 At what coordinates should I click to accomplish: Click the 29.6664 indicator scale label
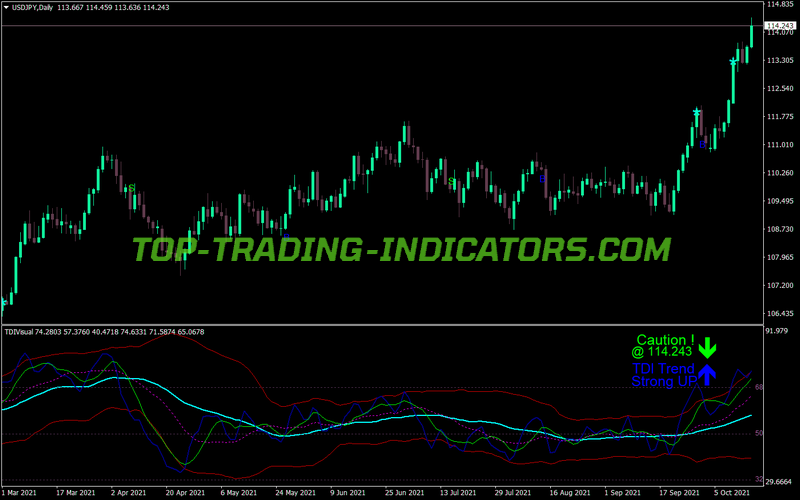[780, 482]
